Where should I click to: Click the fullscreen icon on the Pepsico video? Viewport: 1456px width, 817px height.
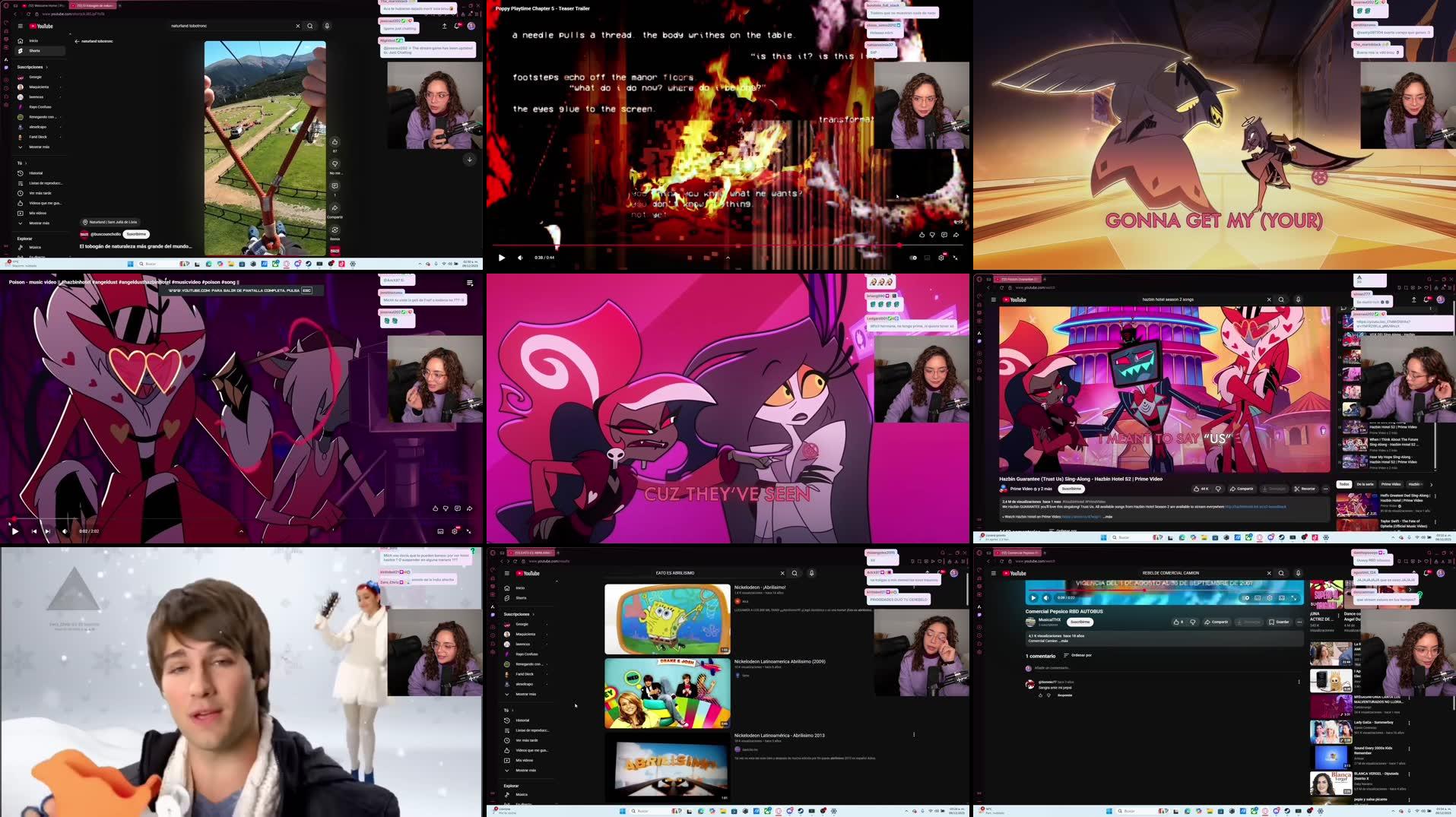(x=1294, y=598)
